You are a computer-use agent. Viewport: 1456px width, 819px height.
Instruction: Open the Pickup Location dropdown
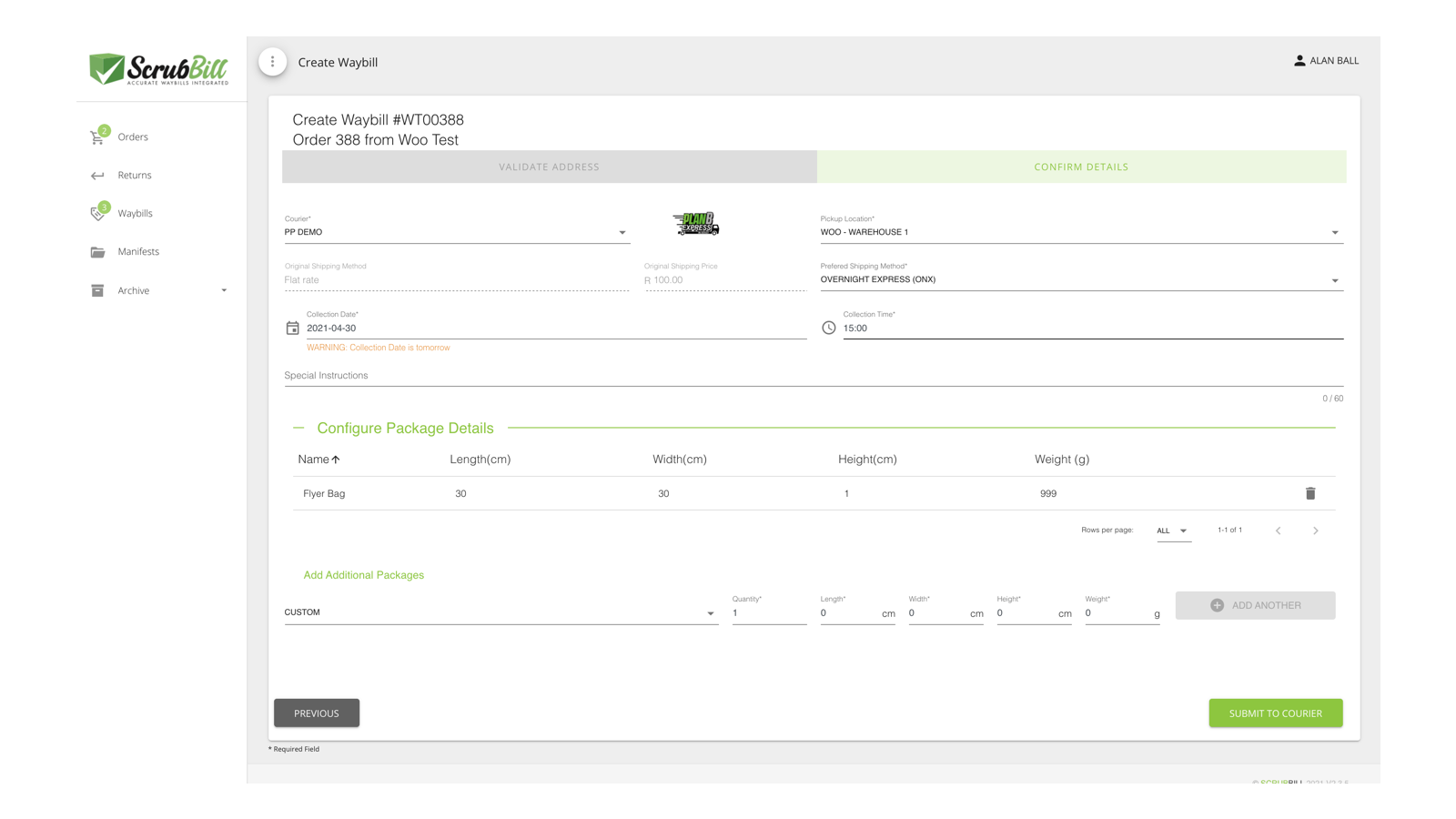tap(1336, 232)
